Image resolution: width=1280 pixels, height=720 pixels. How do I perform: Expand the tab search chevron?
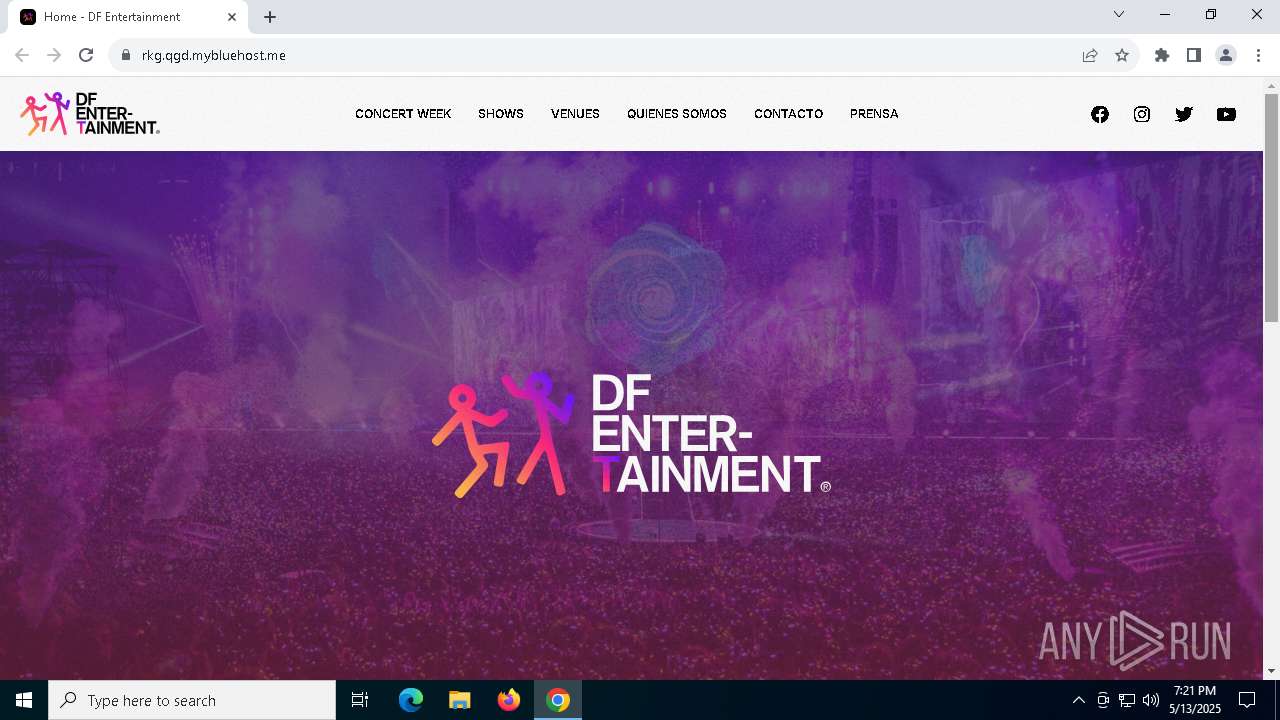tap(1119, 14)
